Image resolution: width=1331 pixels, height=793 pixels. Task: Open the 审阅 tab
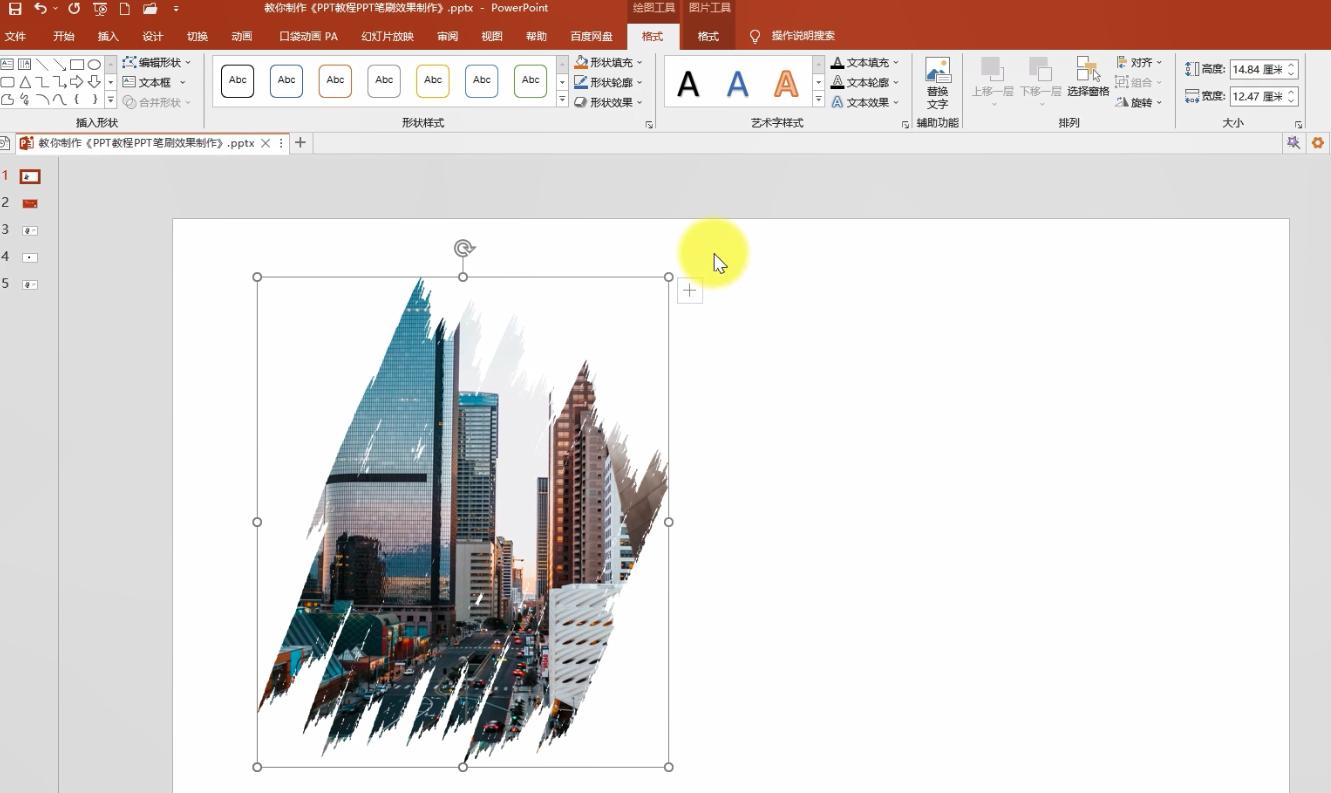447,36
